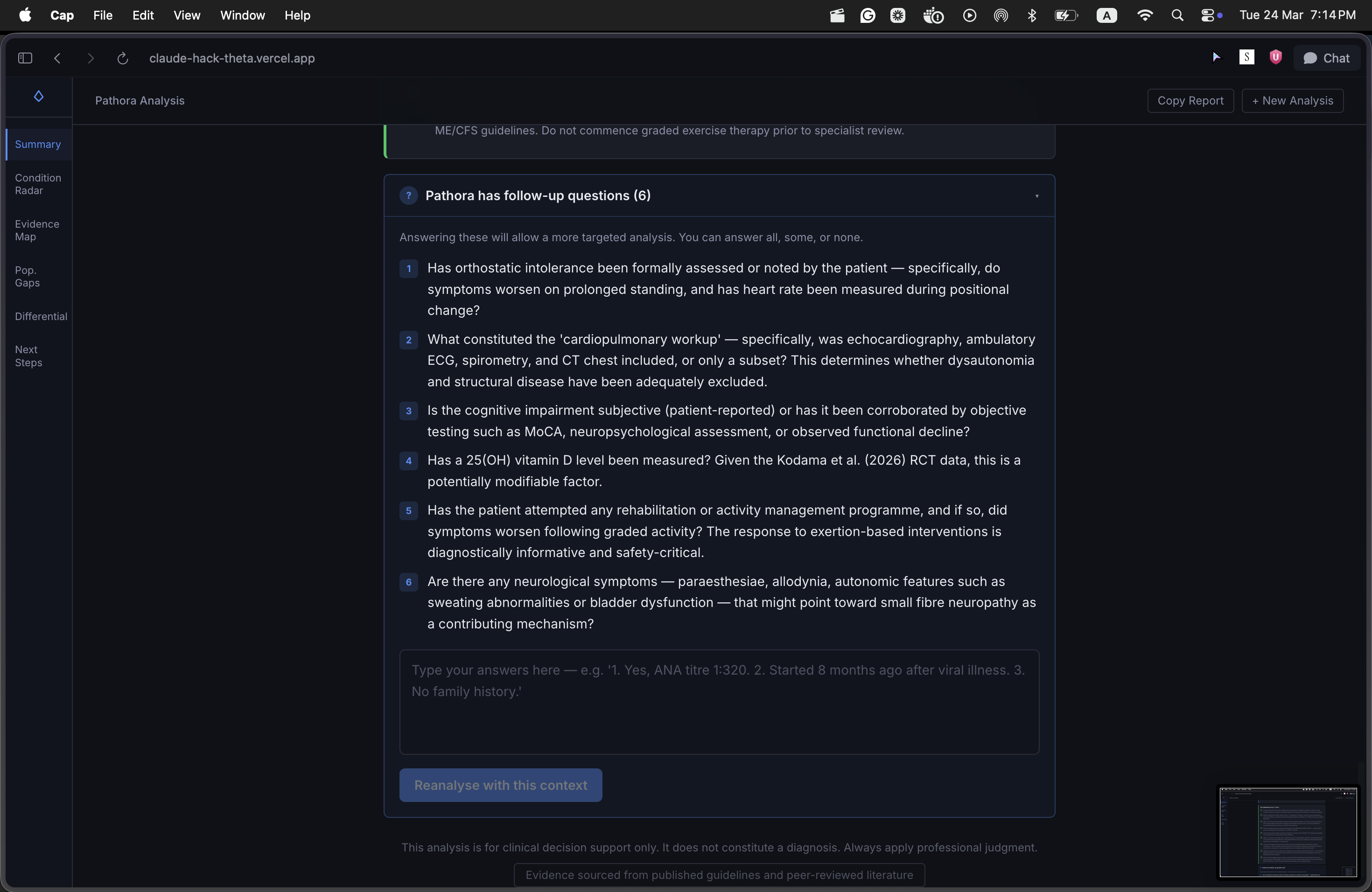Open the Chat panel button

click(x=1326, y=58)
